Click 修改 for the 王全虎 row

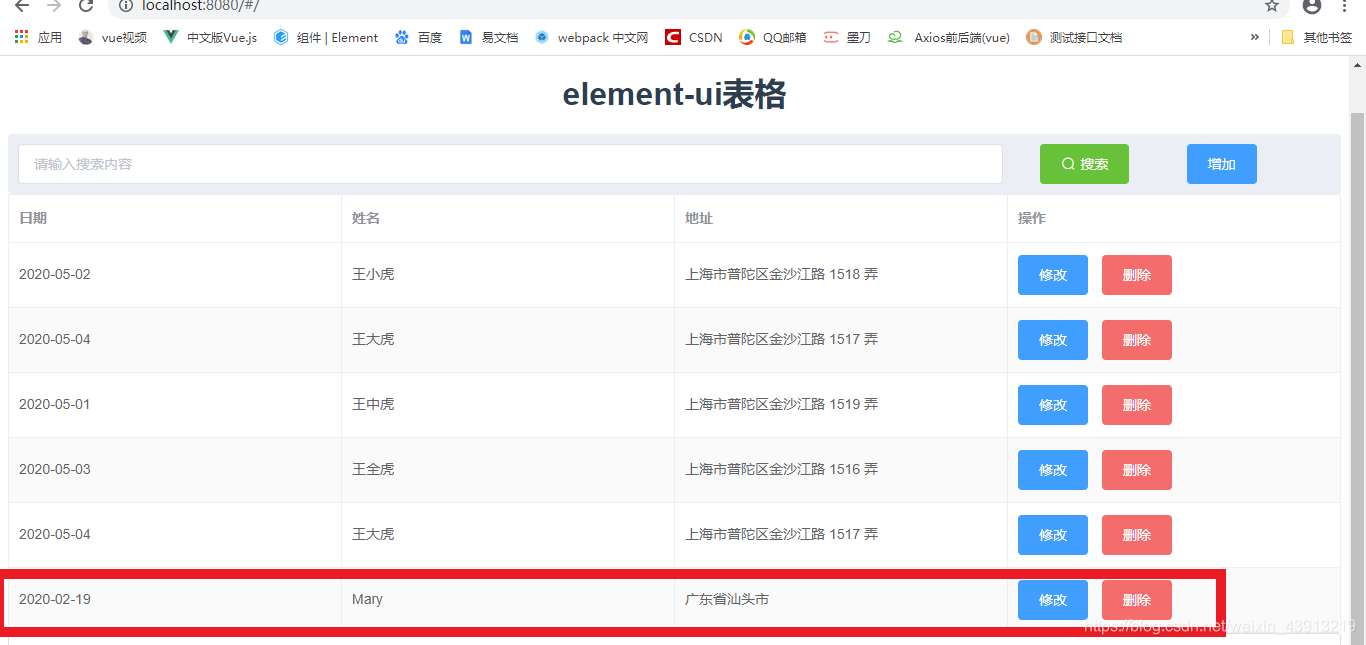(x=1053, y=470)
